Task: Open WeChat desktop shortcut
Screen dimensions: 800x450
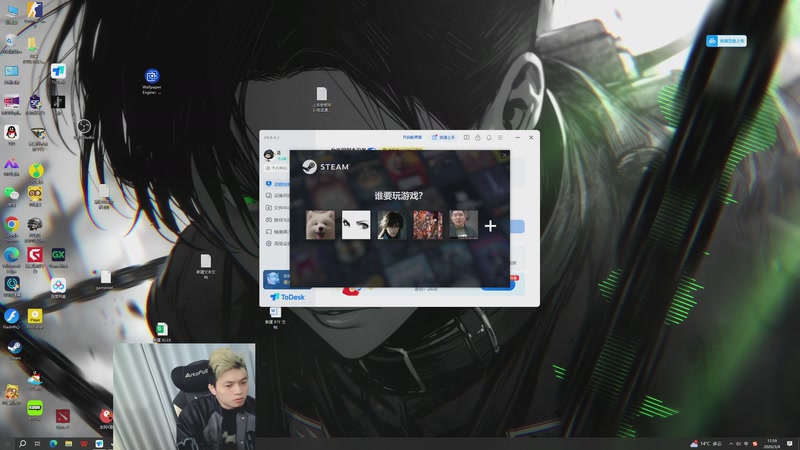Action: coord(11,193)
